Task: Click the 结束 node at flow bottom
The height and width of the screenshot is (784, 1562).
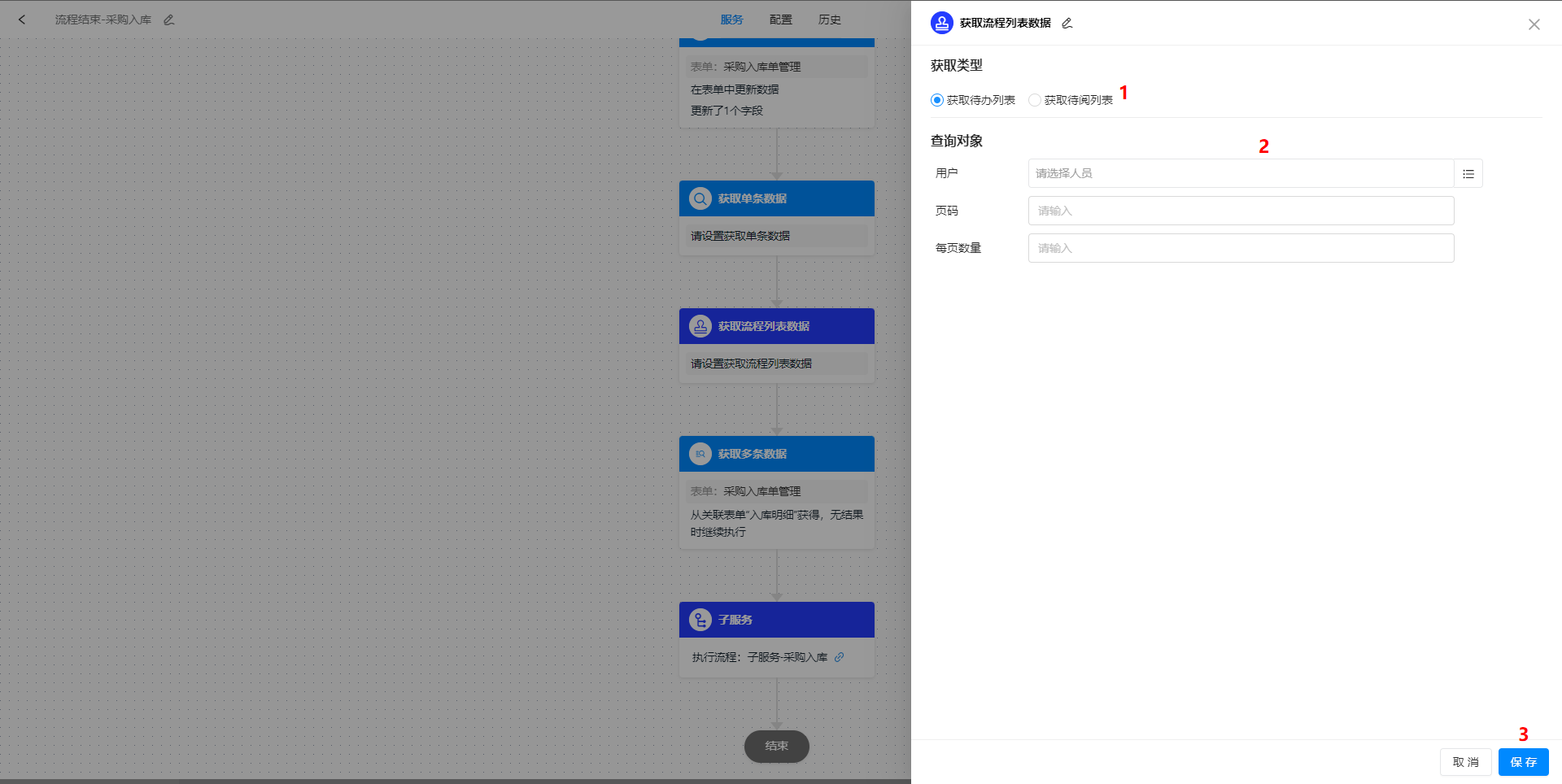Action: (x=776, y=746)
